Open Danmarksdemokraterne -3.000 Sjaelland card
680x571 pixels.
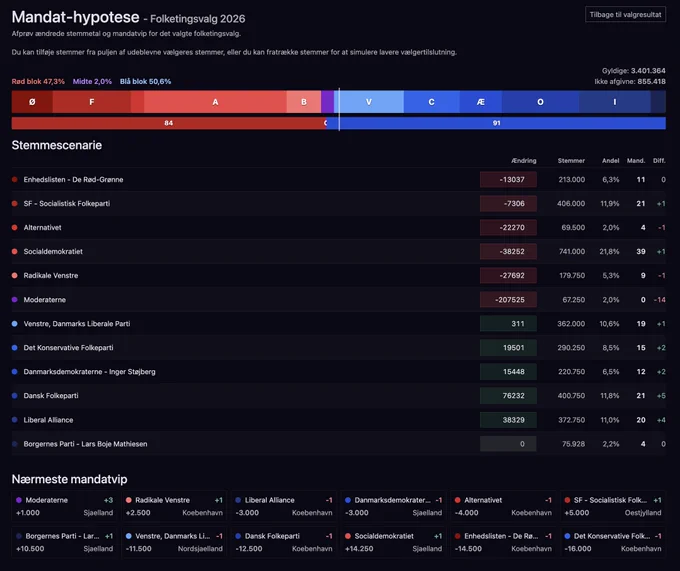[393, 506]
